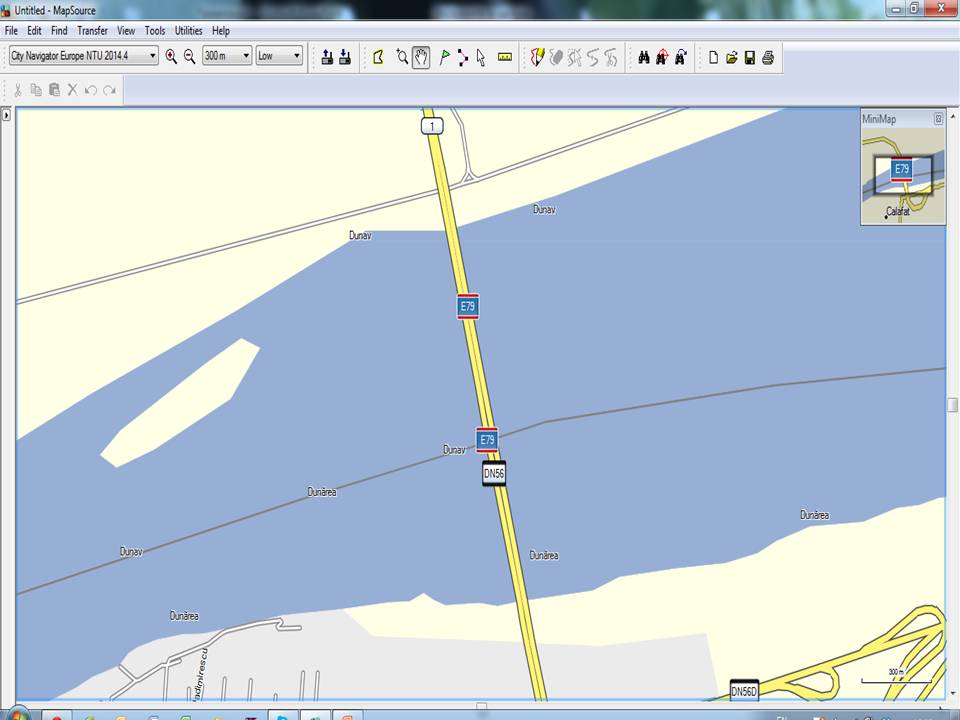Click the Zoom In magnifier icon
The image size is (960, 720).
(171, 57)
